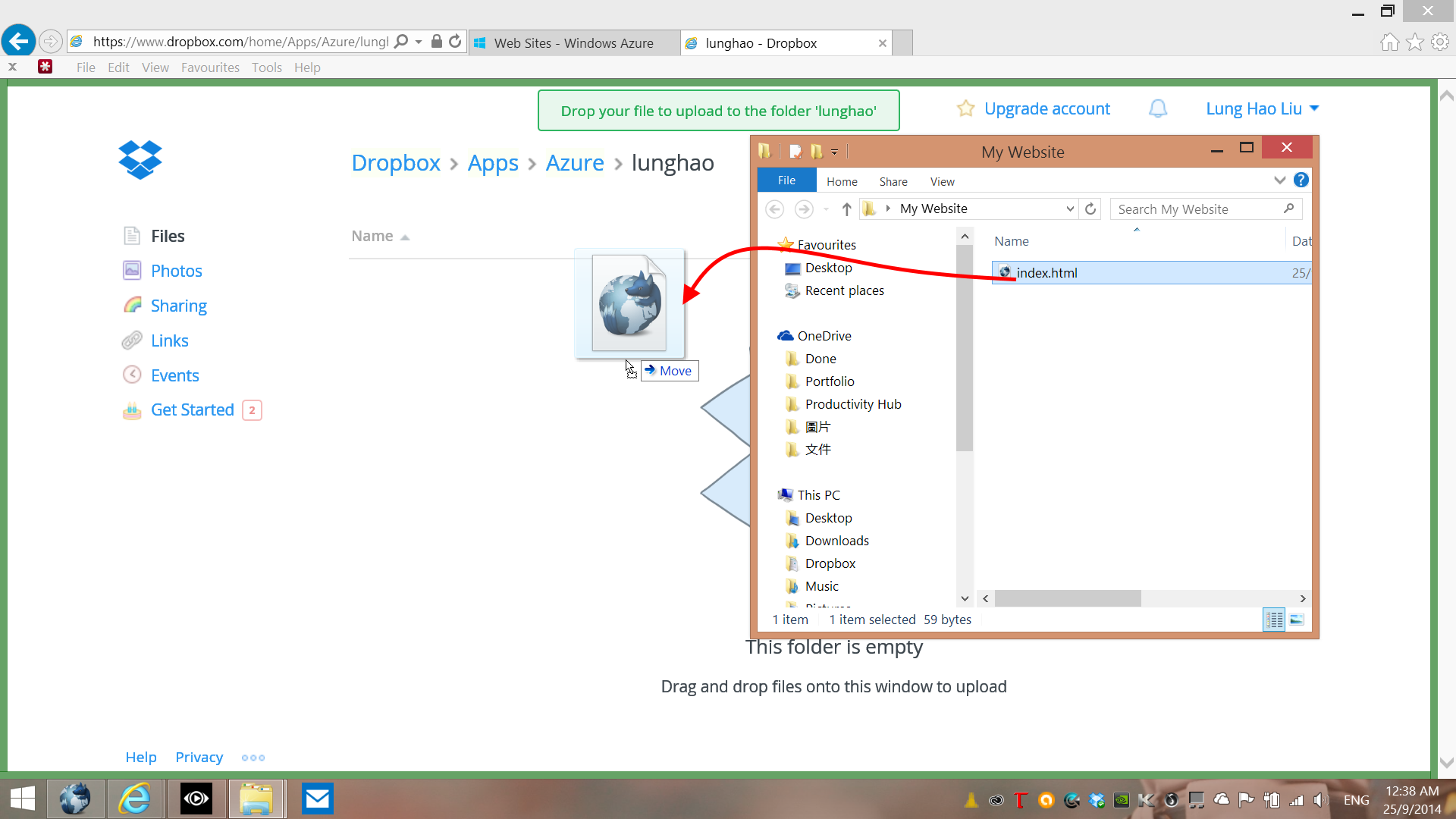Select the Productivity Hub folder

[x=852, y=404]
